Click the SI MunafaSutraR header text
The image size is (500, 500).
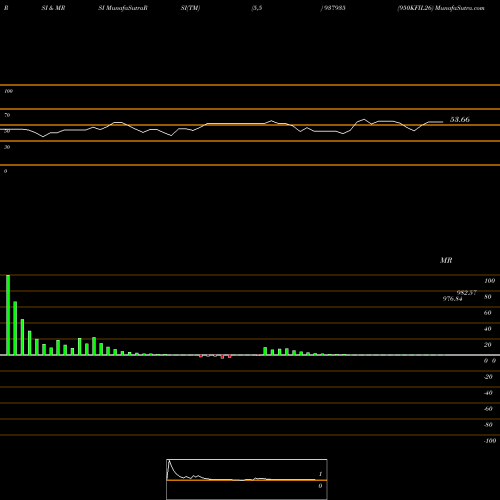[123, 8]
